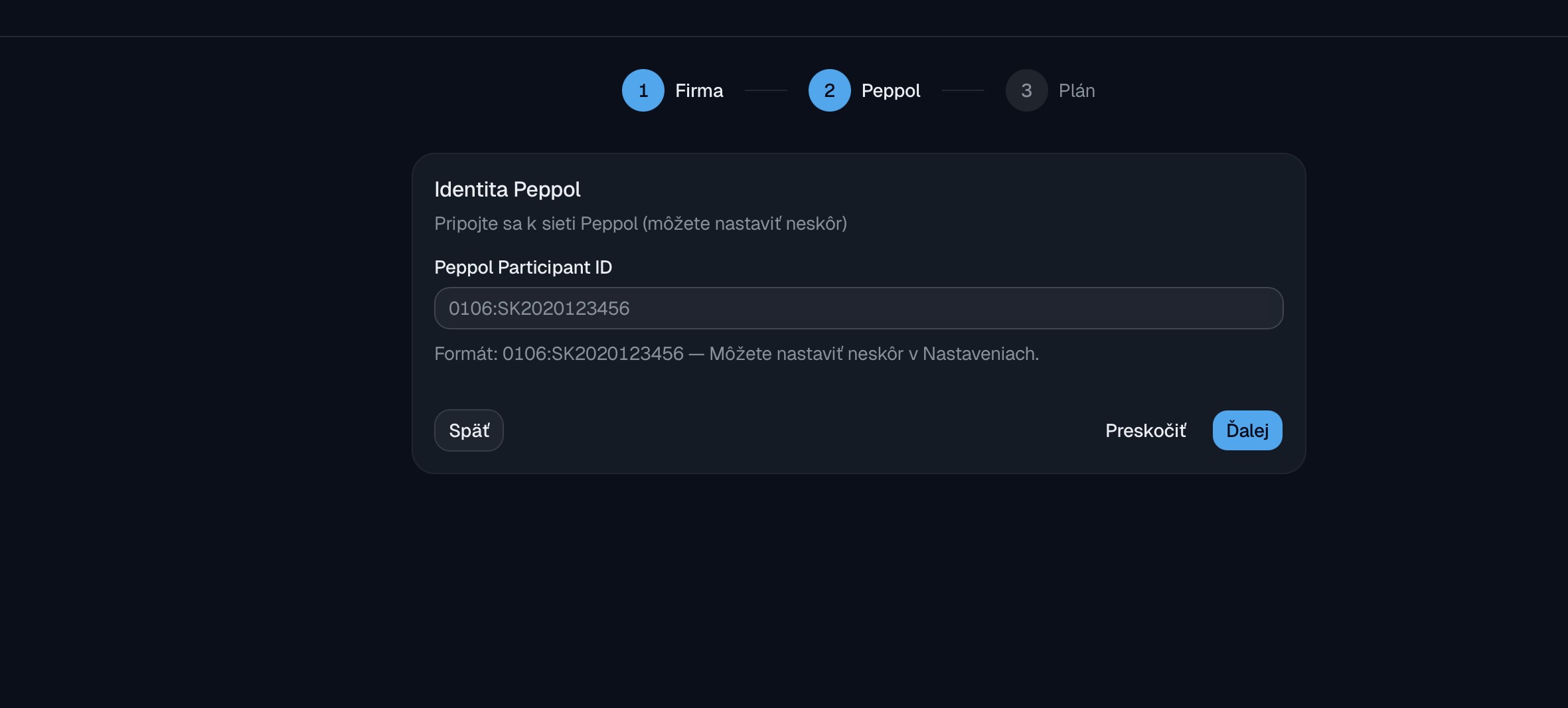Click the empty top header bar
This screenshot has height=708, width=1568.
(783, 17)
